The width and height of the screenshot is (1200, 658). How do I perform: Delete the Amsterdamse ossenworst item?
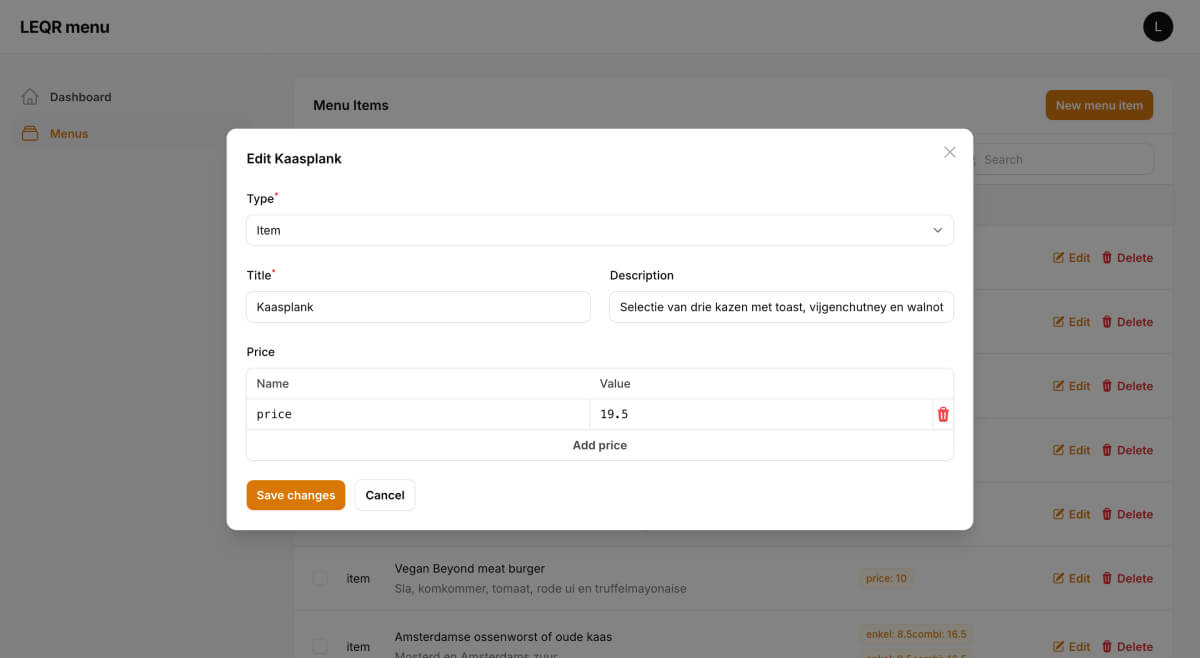1127,646
